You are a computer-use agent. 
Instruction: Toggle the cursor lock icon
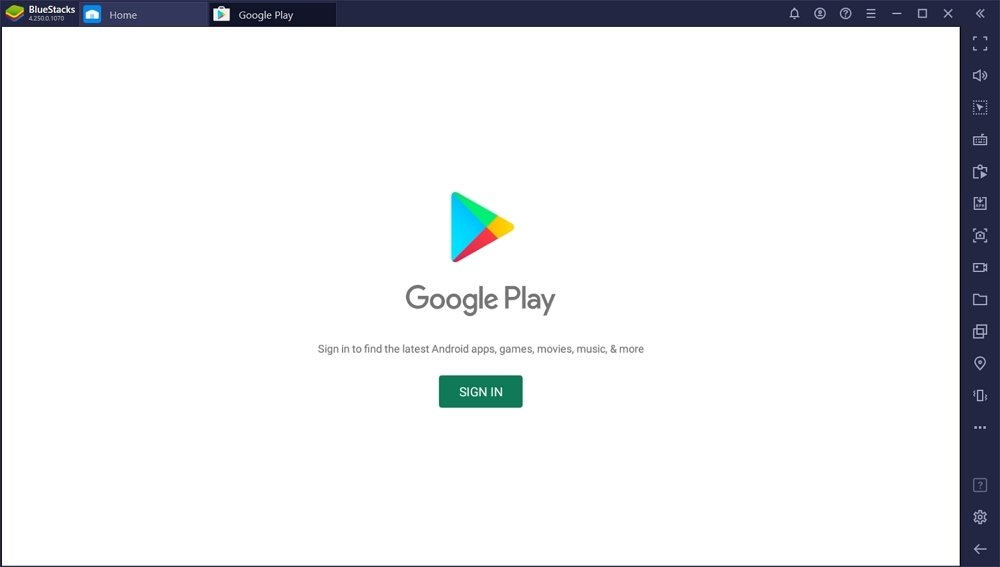[x=980, y=107]
